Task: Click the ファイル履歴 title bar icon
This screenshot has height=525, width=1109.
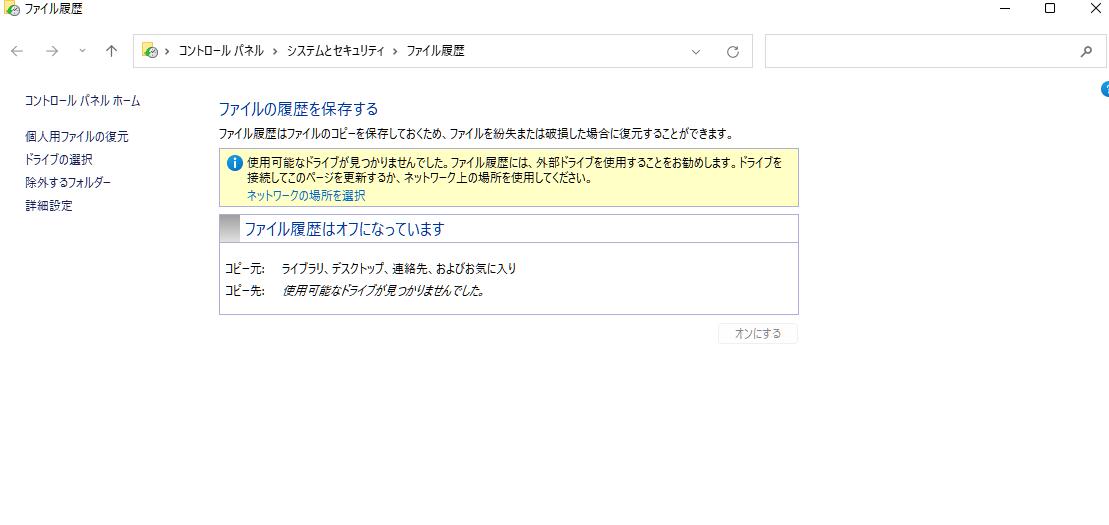Action: click(x=11, y=9)
